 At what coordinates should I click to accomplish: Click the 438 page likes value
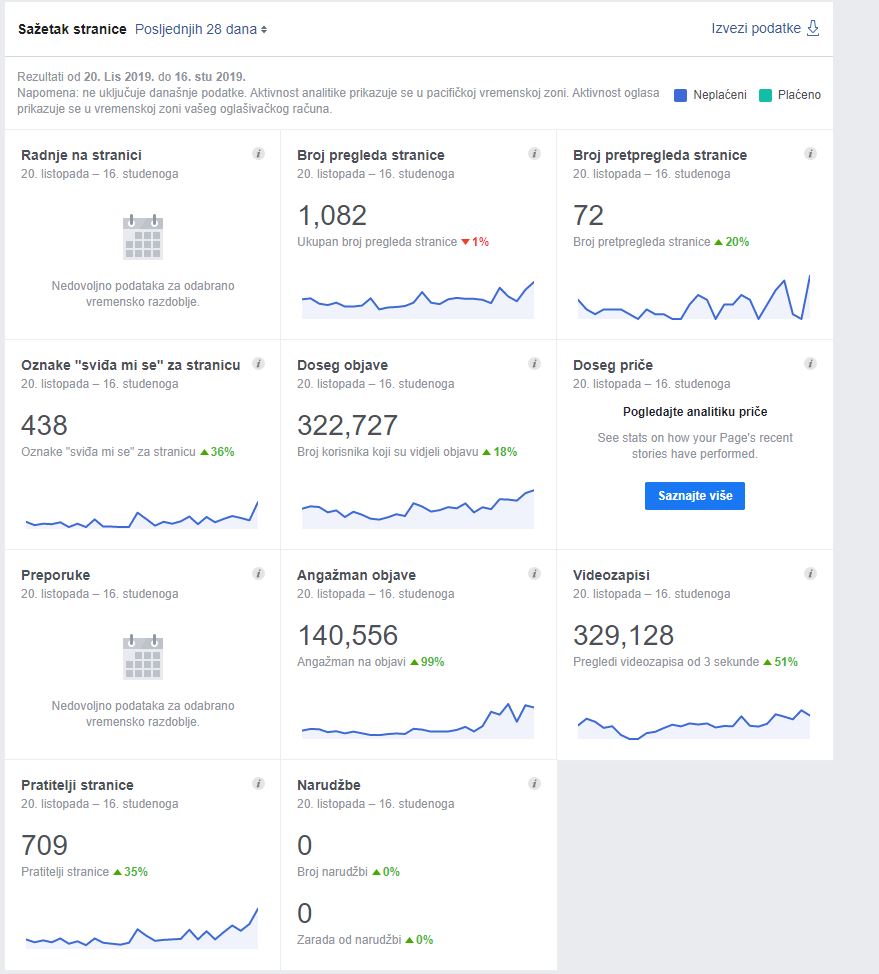tap(44, 426)
